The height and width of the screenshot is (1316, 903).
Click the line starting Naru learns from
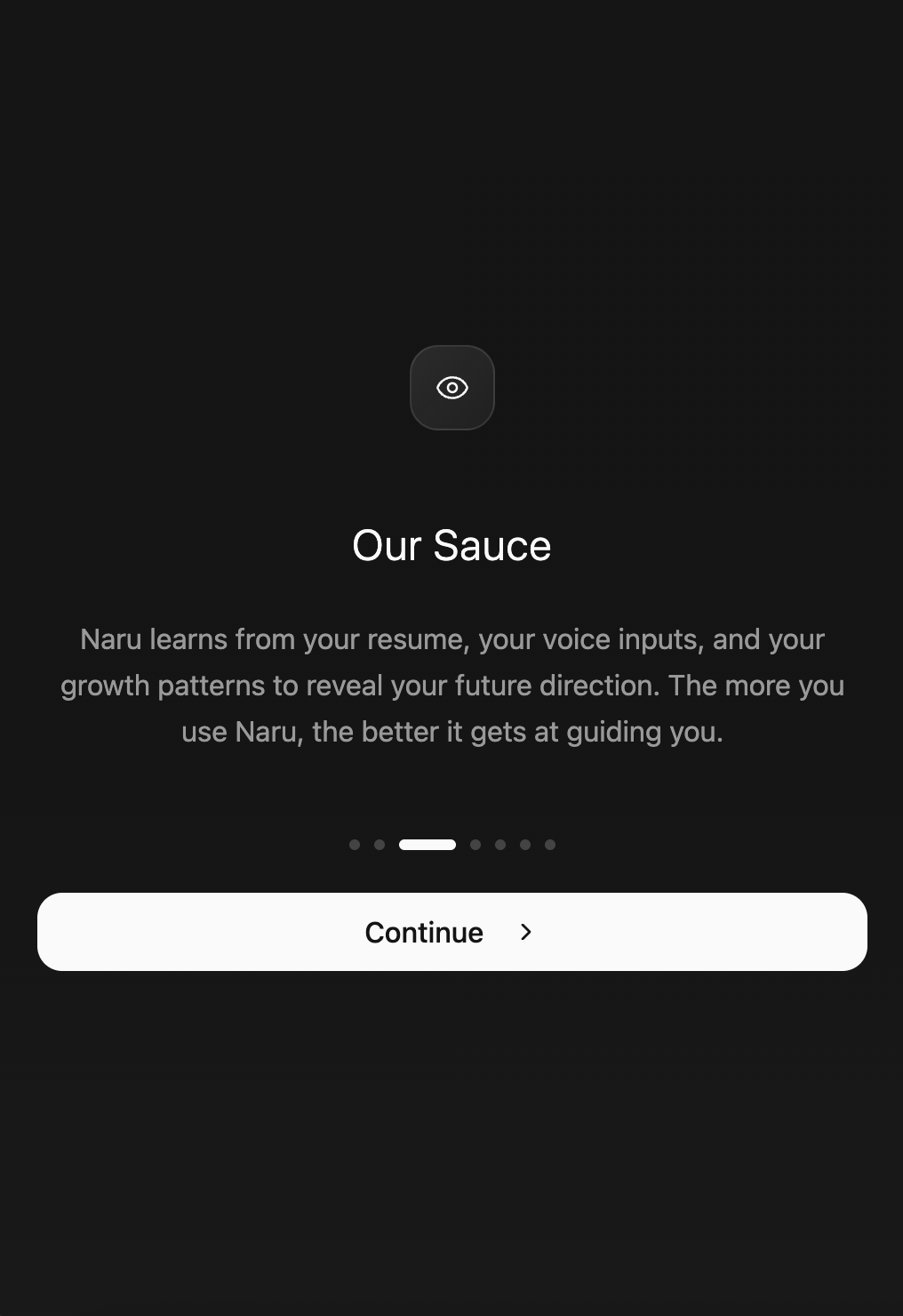pyautogui.click(x=451, y=639)
